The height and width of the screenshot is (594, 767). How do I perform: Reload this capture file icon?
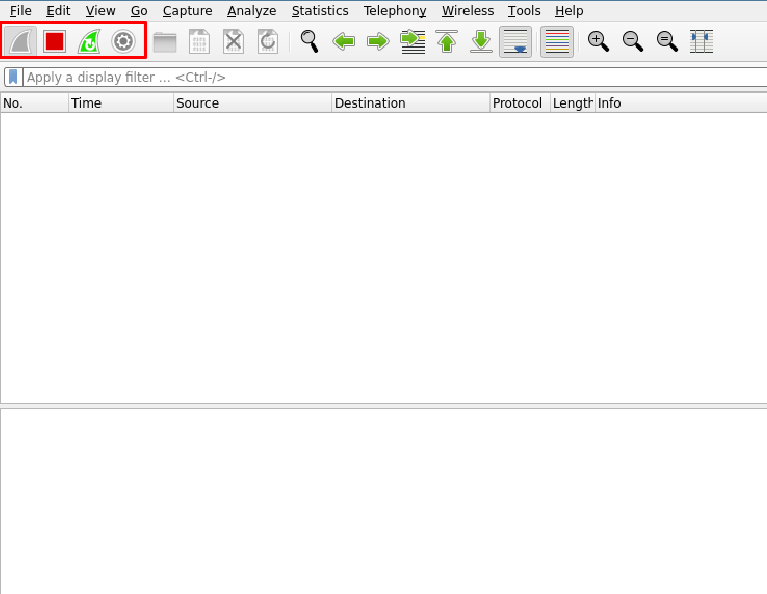[268, 42]
